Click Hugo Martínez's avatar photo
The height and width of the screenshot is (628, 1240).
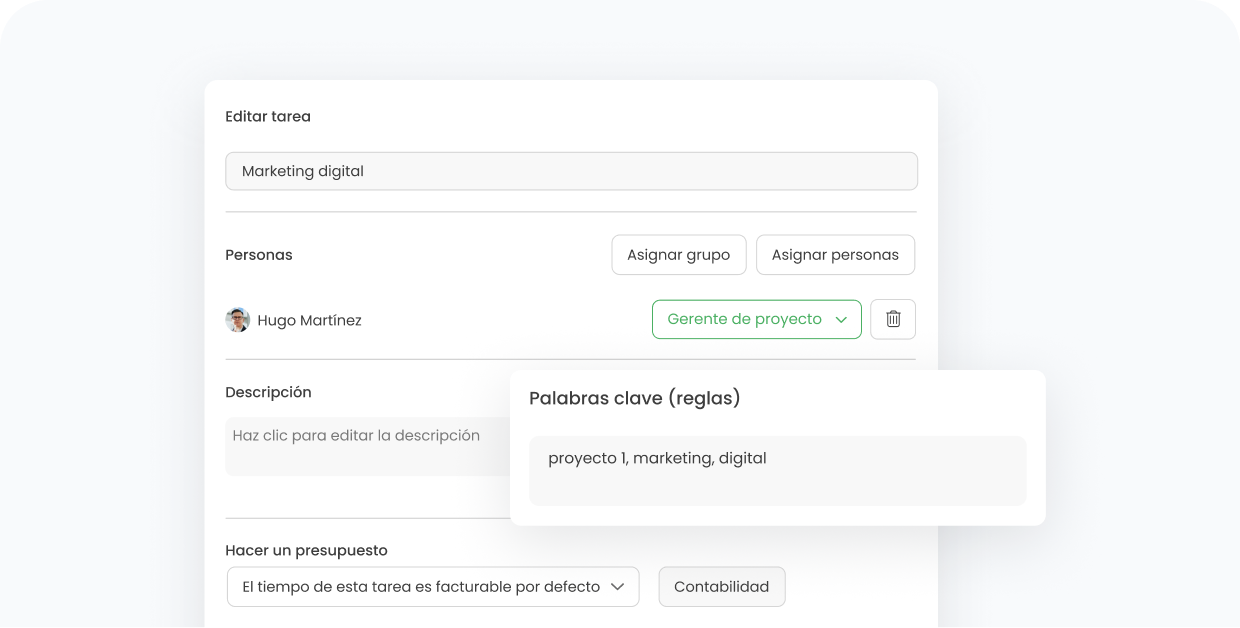coord(238,320)
